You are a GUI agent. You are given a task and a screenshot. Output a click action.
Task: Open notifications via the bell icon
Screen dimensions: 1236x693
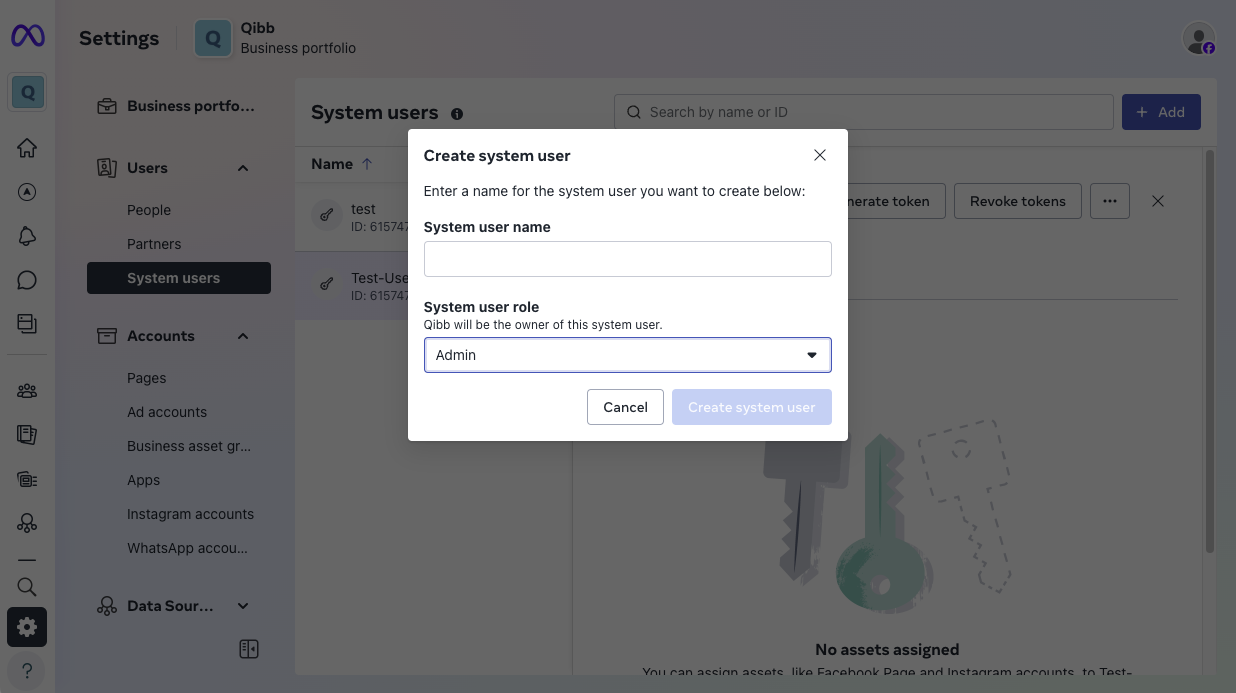tap(27, 236)
